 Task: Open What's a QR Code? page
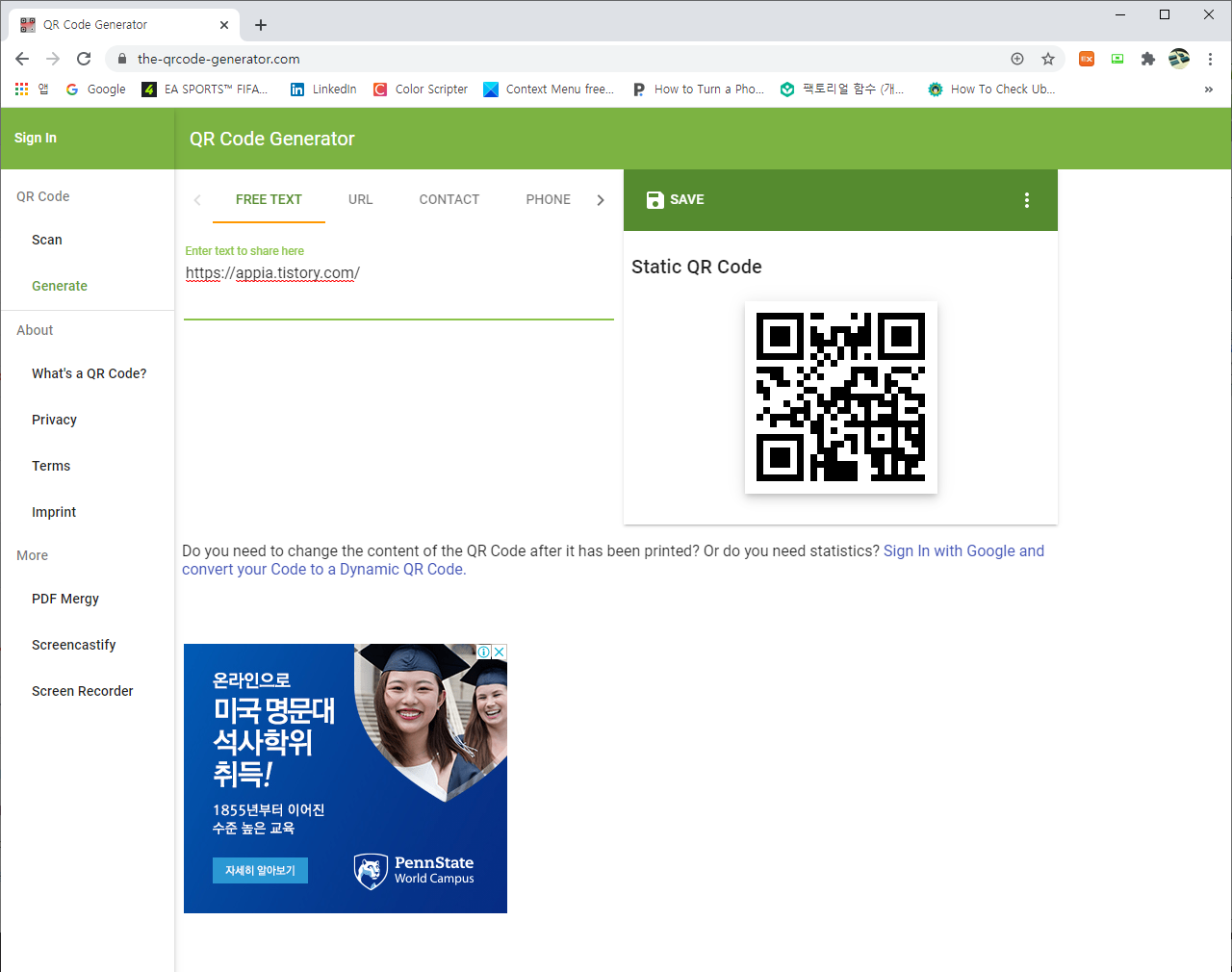pyautogui.click(x=90, y=373)
